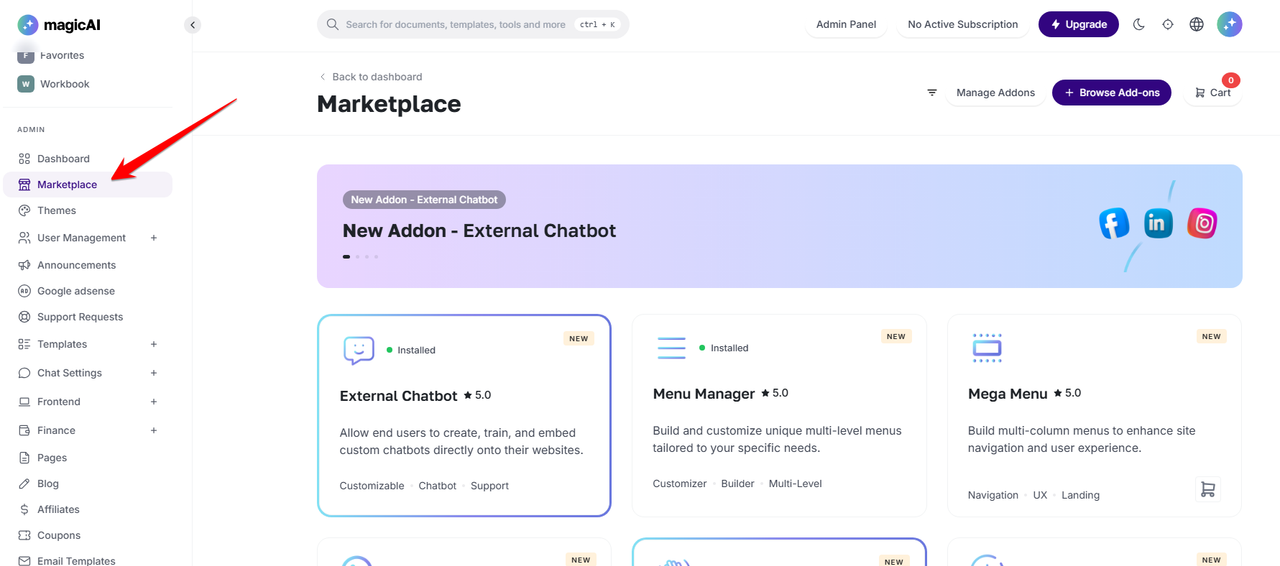Open Coupons in the sidebar
Screen dimensions: 1280x566
coord(59,535)
